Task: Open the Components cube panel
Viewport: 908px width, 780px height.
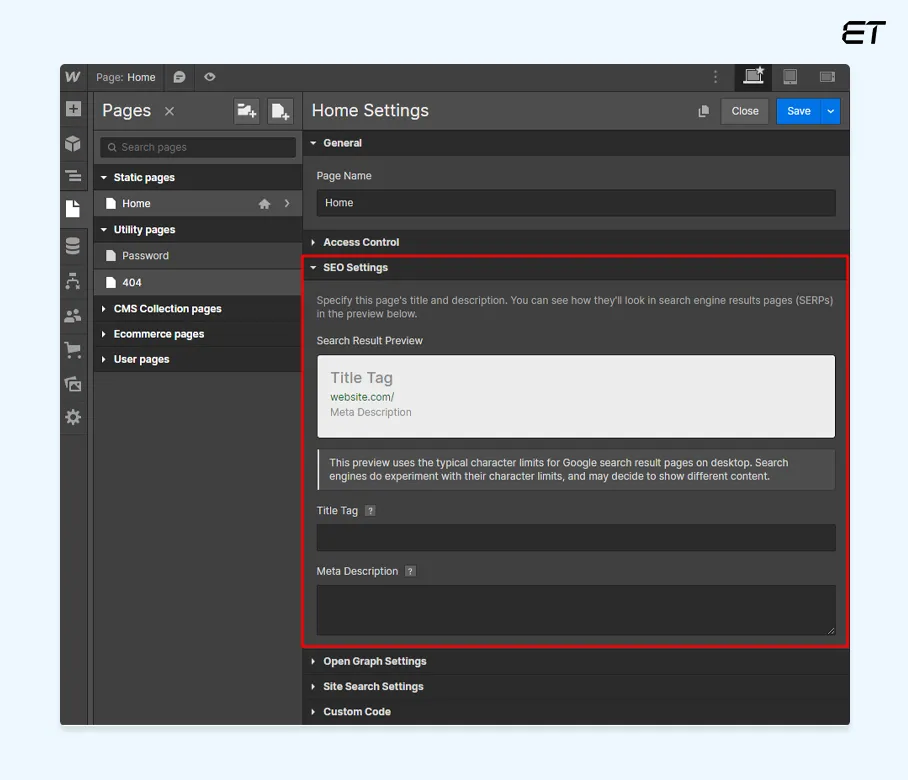Action: (73, 143)
